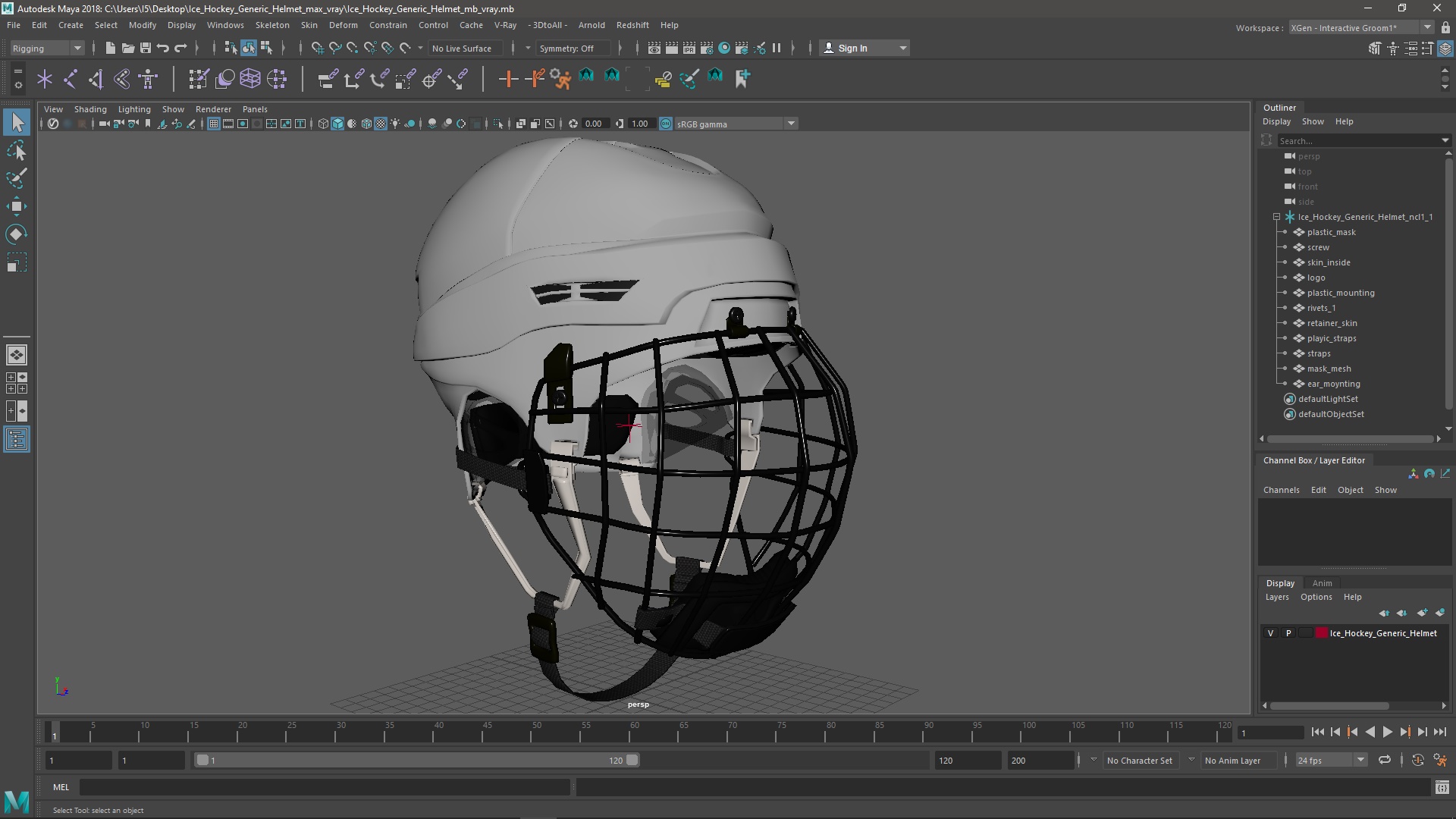Click the Save Scene disk icon
Image resolution: width=1456 pixels, height=819 pixels.
[x=146, y=48]
